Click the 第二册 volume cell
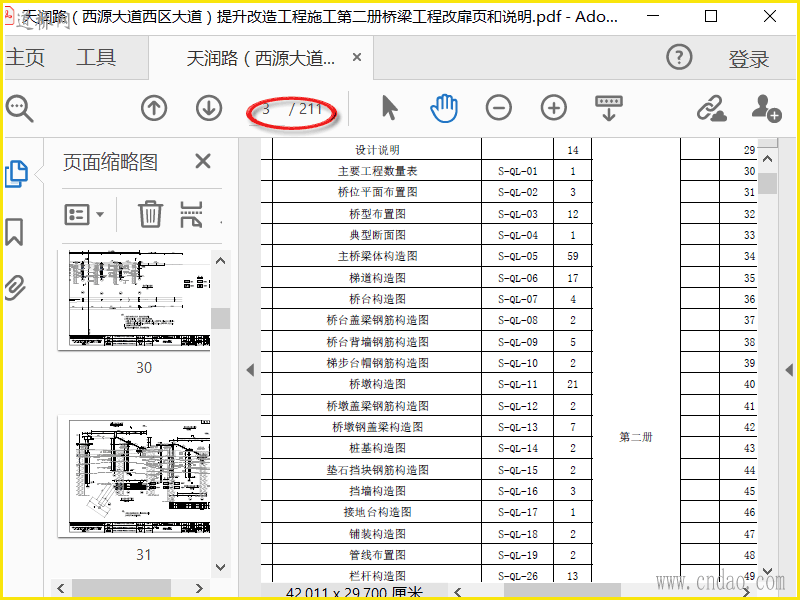 click(636, 437)
